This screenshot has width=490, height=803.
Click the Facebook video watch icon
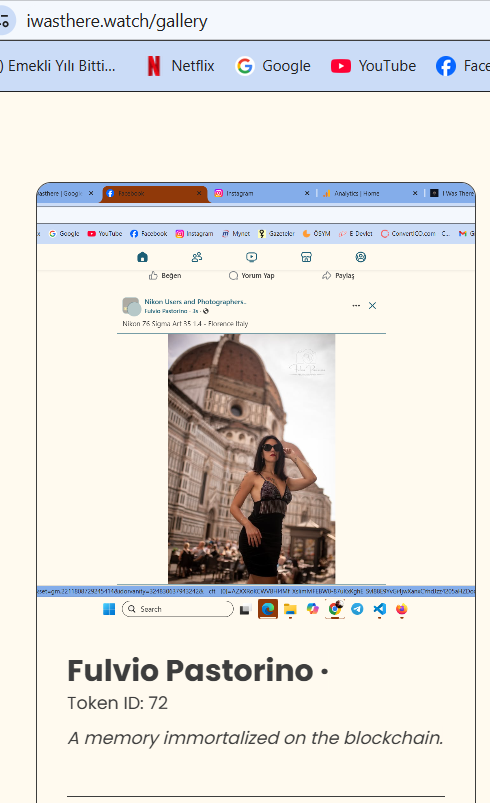[251, 257]
